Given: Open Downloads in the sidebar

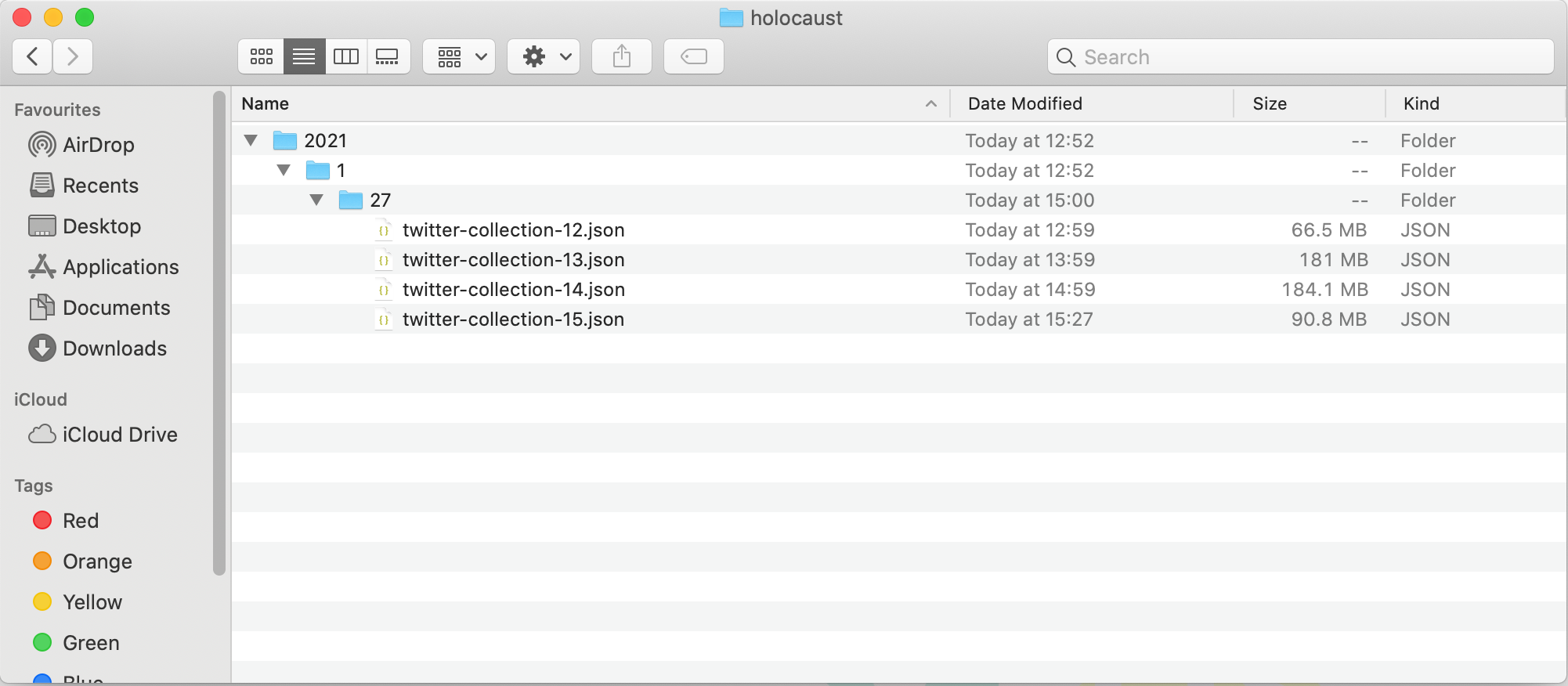Looking at the screenshot, I should pos(98,348).
